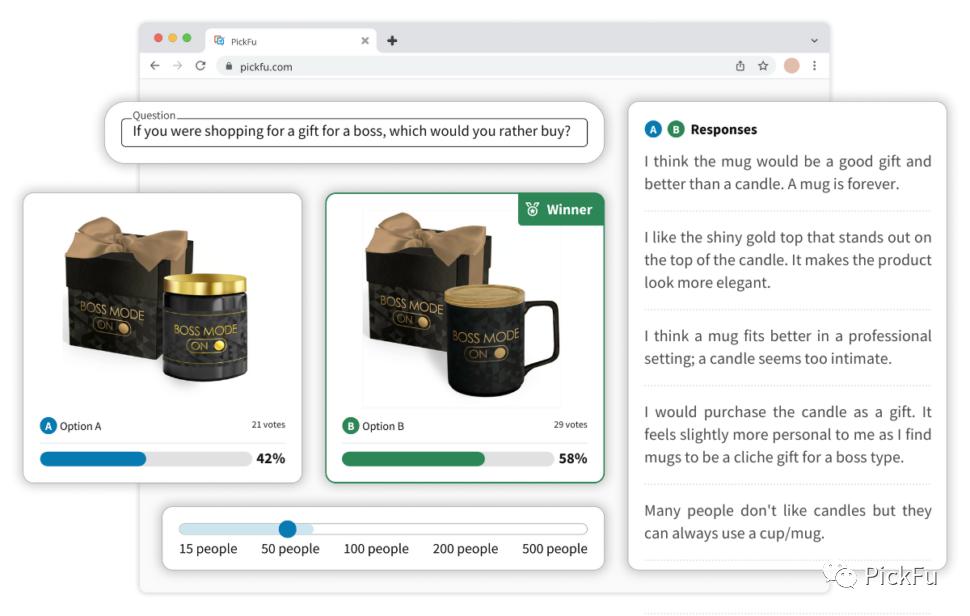Open a new tab with the plus button
The image size is (970, 616).
click(392, 41)
